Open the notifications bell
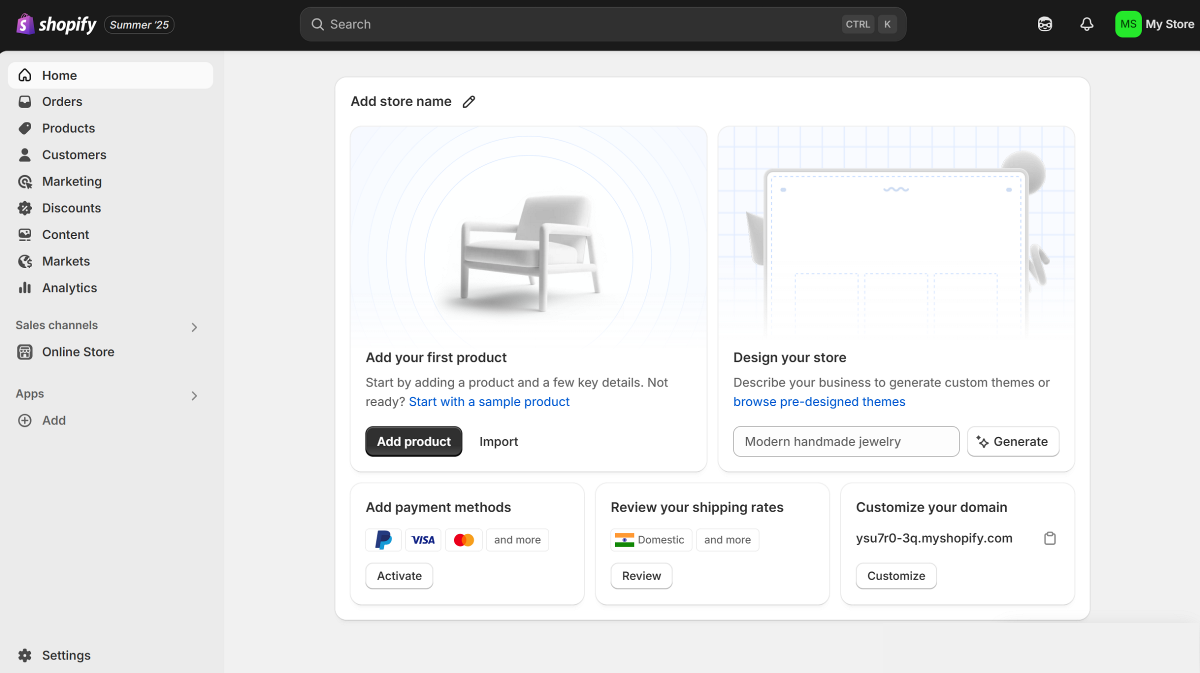 [x=1087, y=24]
